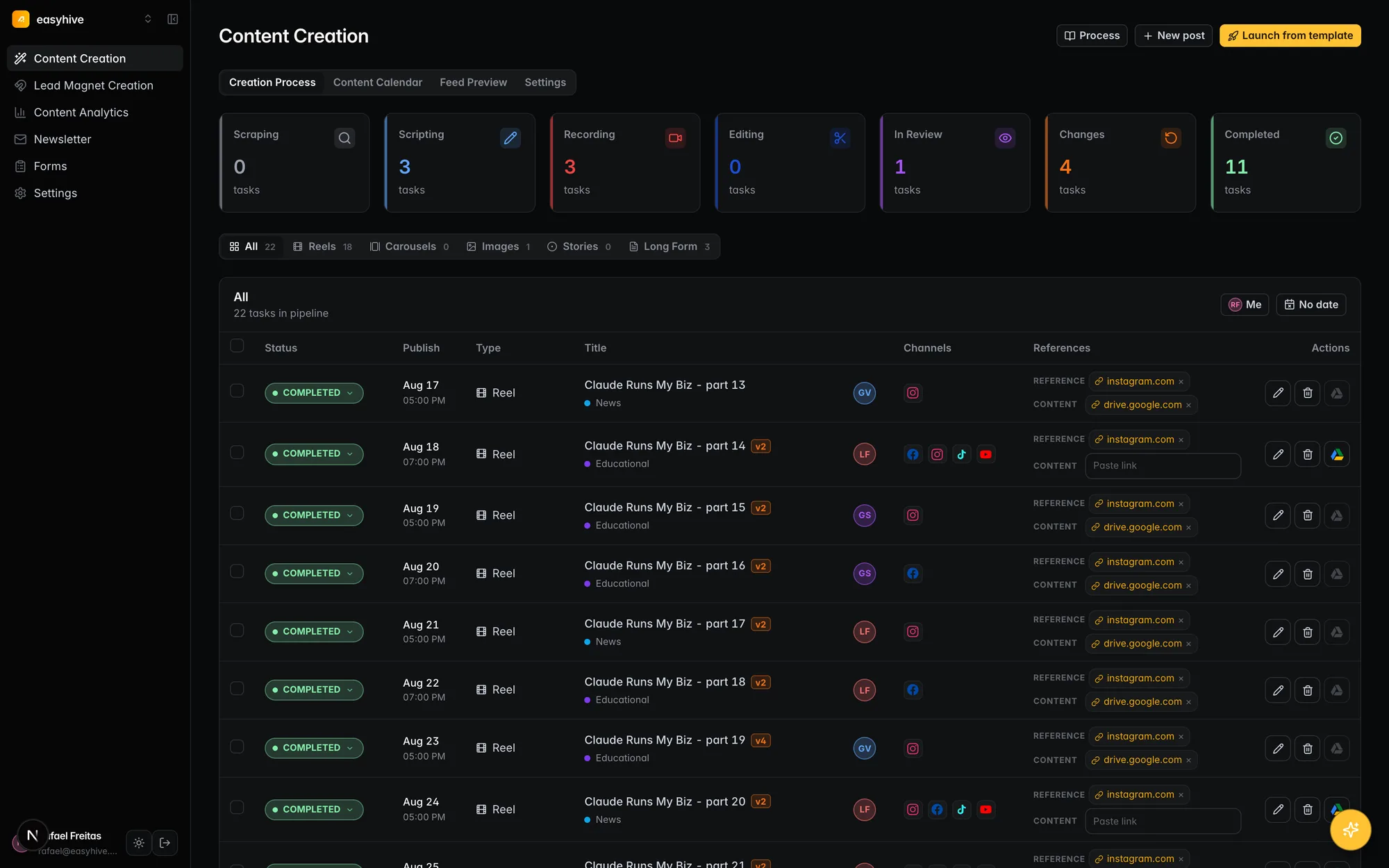Check the box for the part 19 row

(x=237, y=746)
